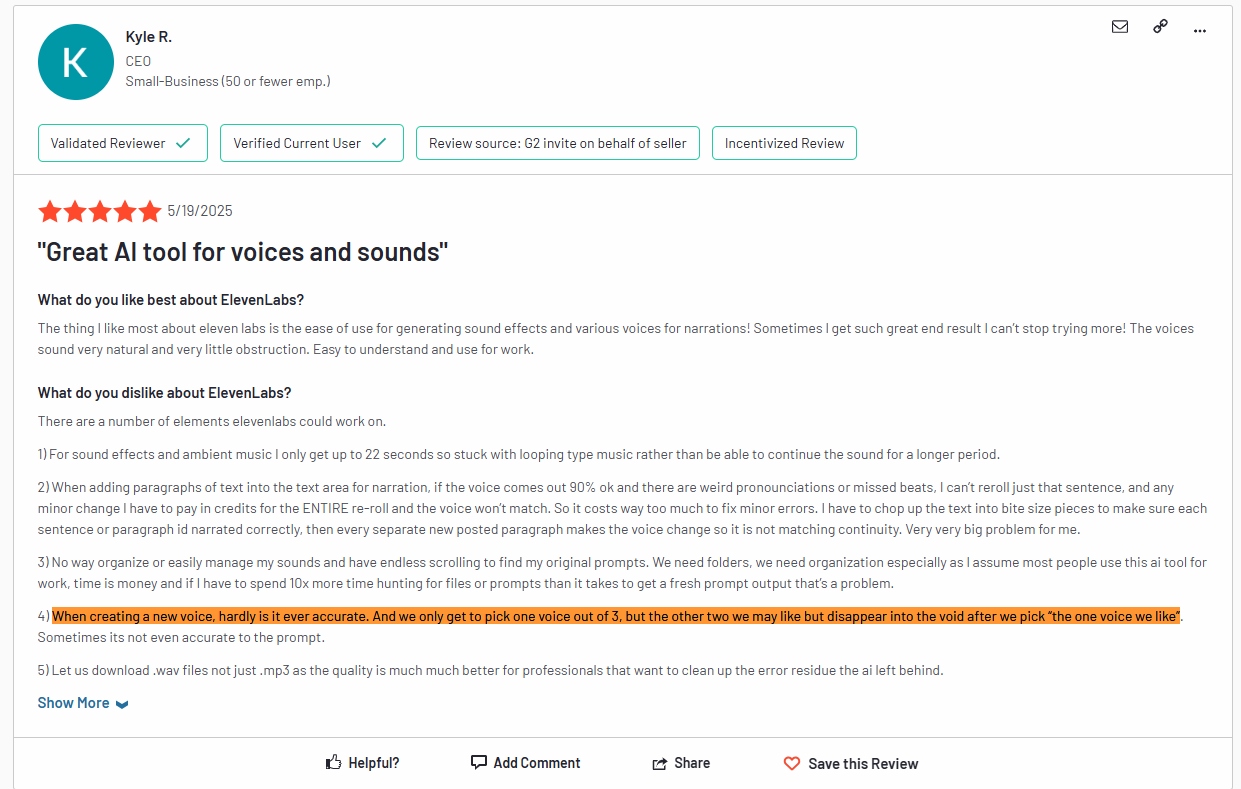Click "What do you dislike about ElevenLabs?" heading
1241x789 pixels.
(x=164, y=392)
